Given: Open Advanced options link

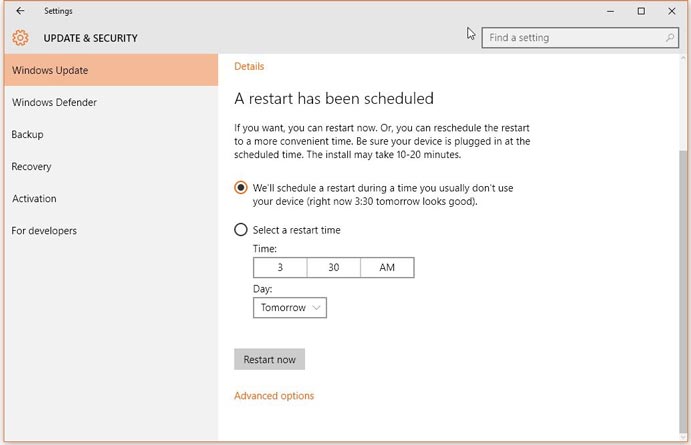Looking at the screenshot, I should [274, 396].
